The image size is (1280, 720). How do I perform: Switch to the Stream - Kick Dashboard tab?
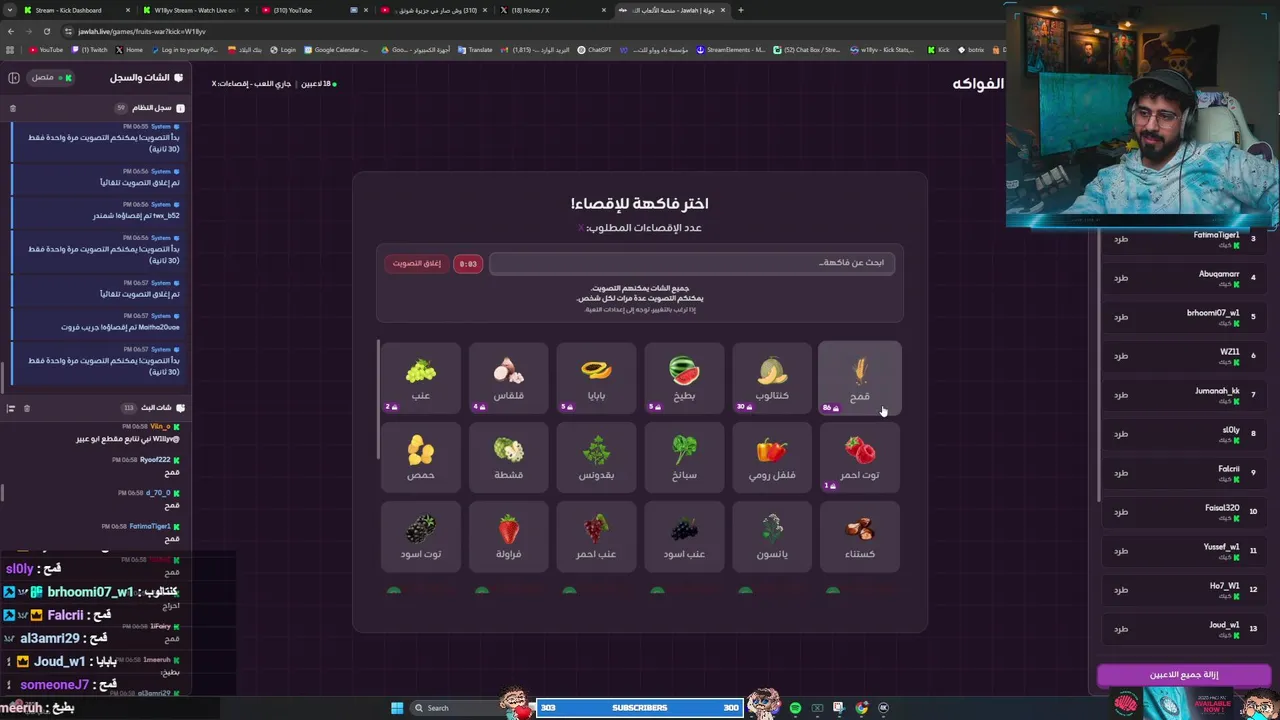point(75,10)
